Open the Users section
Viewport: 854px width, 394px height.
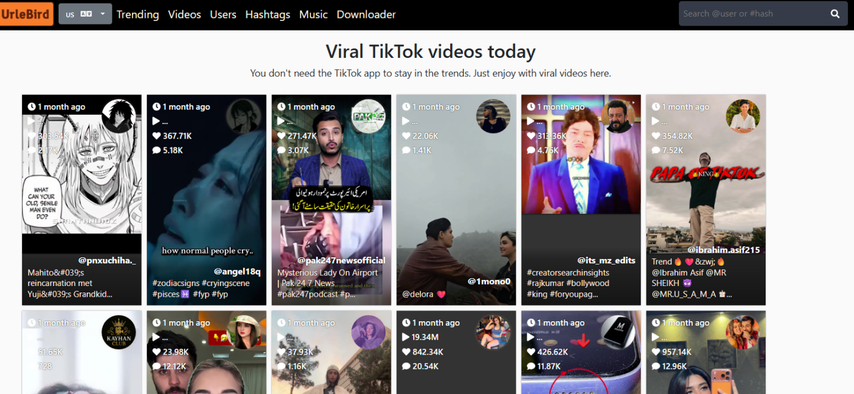coord(223,15)
